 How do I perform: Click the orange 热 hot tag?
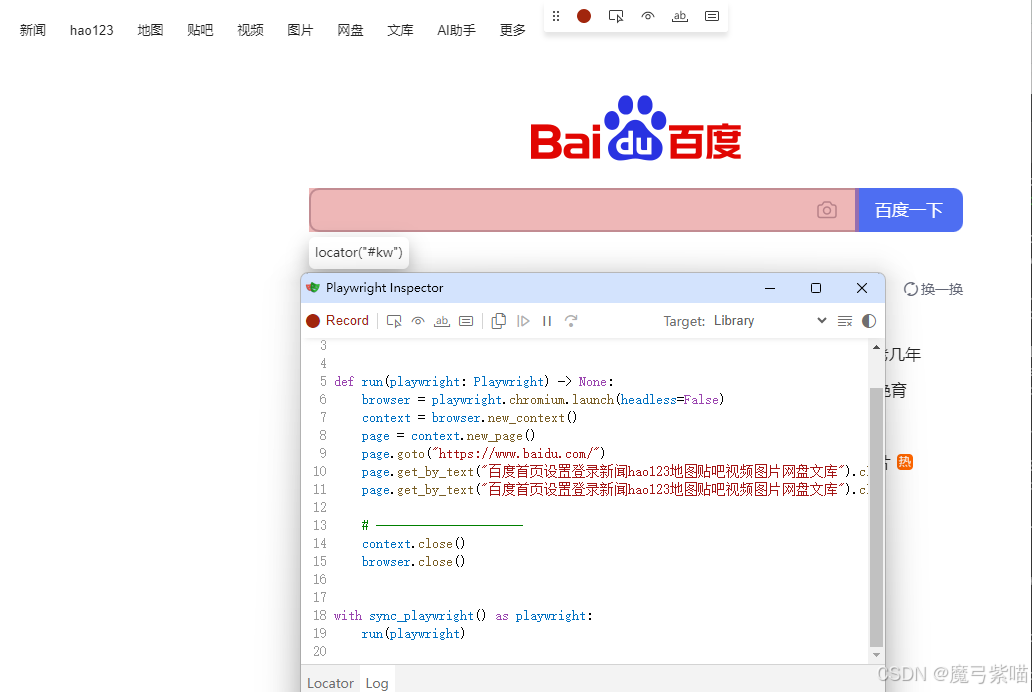(905, 462)
